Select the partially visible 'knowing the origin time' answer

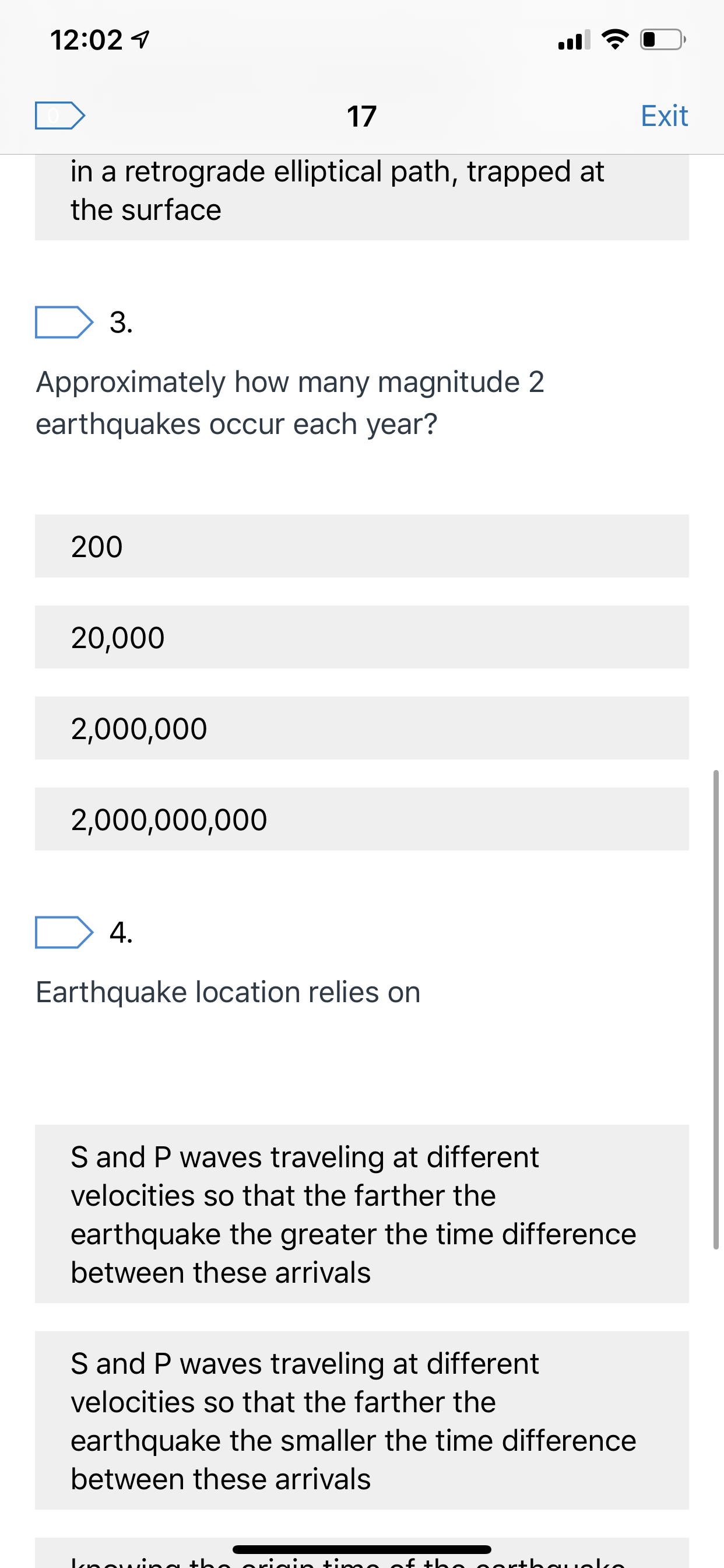[x=361, y=1553]
